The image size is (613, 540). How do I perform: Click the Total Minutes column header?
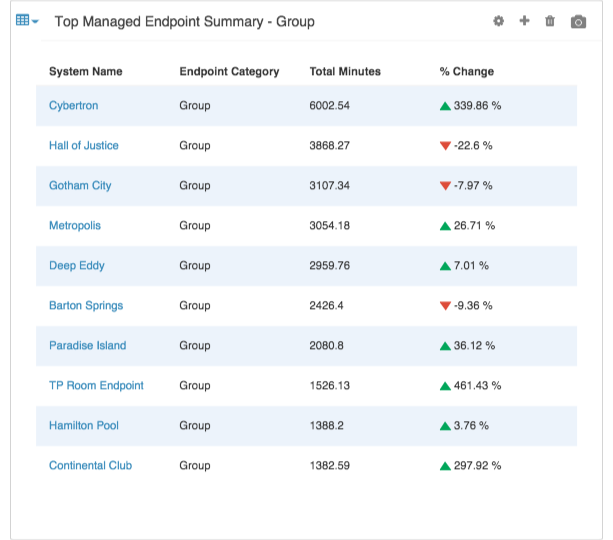pyautogui.click(x=345, y=72)
